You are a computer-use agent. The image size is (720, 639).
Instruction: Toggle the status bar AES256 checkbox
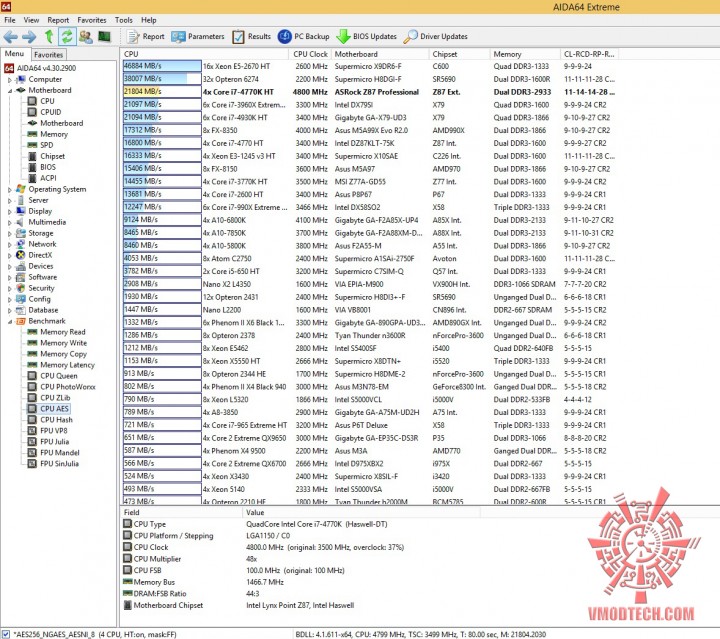pyautogui.click(x=6, y=634)
